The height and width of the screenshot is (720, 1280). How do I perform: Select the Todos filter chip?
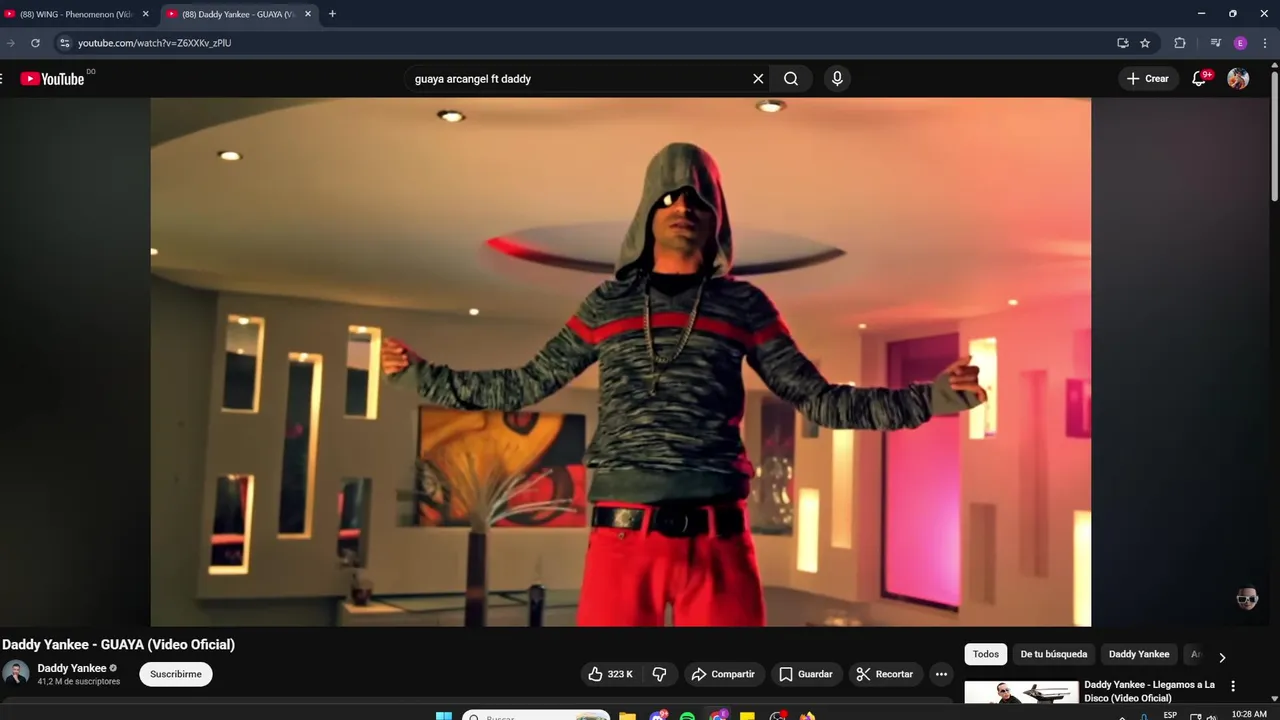point(986,654)
